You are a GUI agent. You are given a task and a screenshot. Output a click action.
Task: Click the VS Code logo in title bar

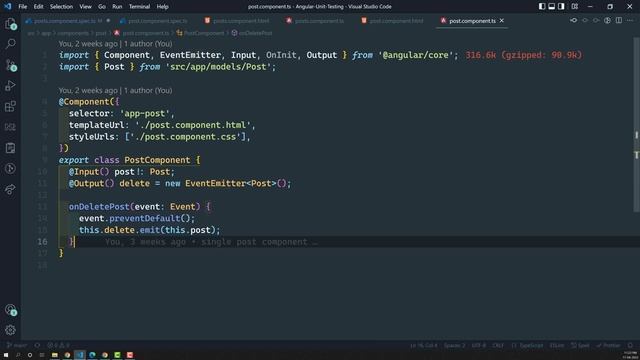pyautogui.click(x=8, y=7)
